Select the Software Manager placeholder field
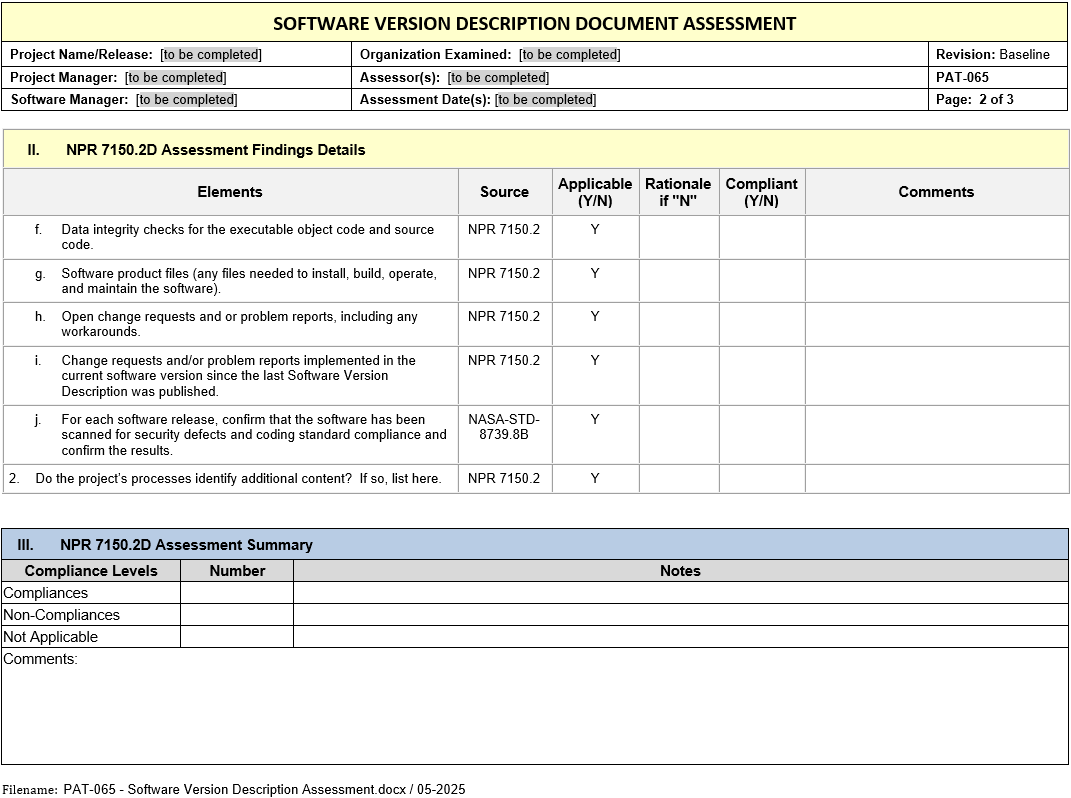This screenshot has width=1071, height=798. (187, 99)
